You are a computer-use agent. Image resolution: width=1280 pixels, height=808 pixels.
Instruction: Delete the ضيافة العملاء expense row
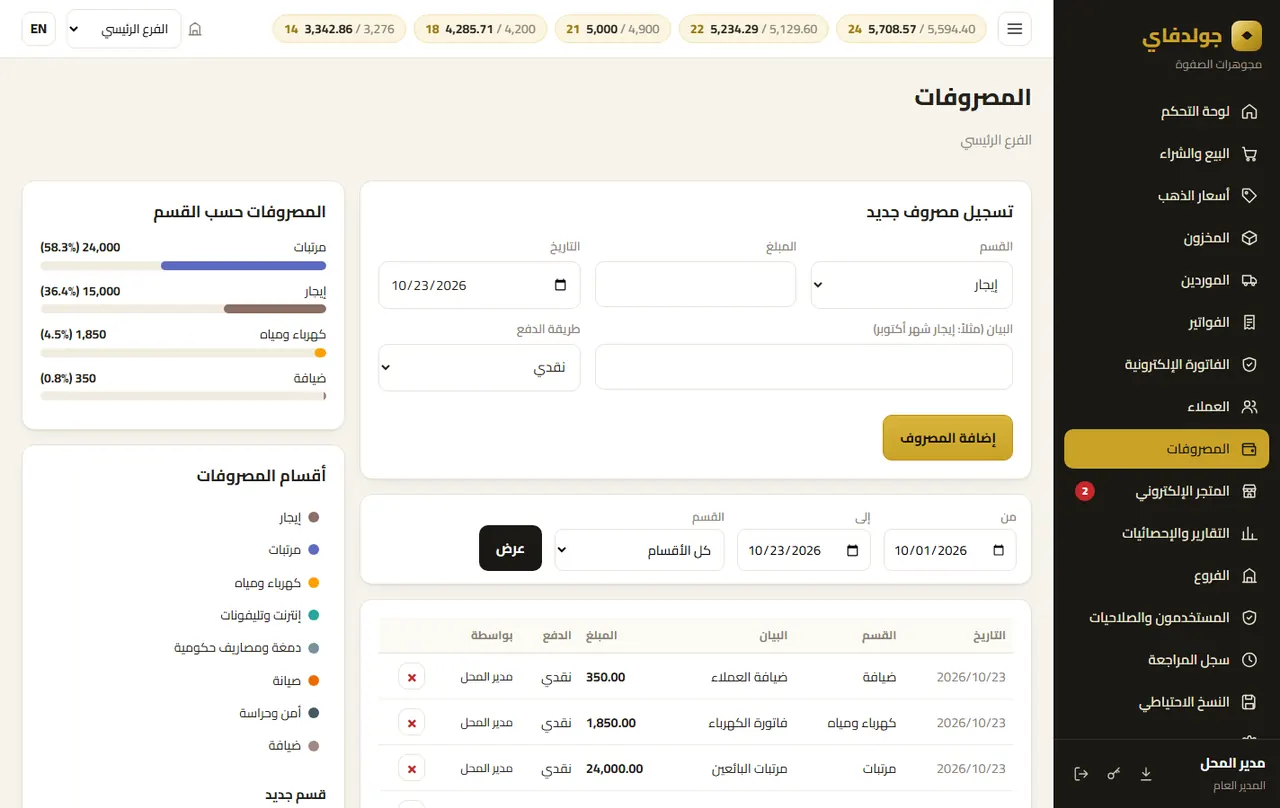(411, 677)
